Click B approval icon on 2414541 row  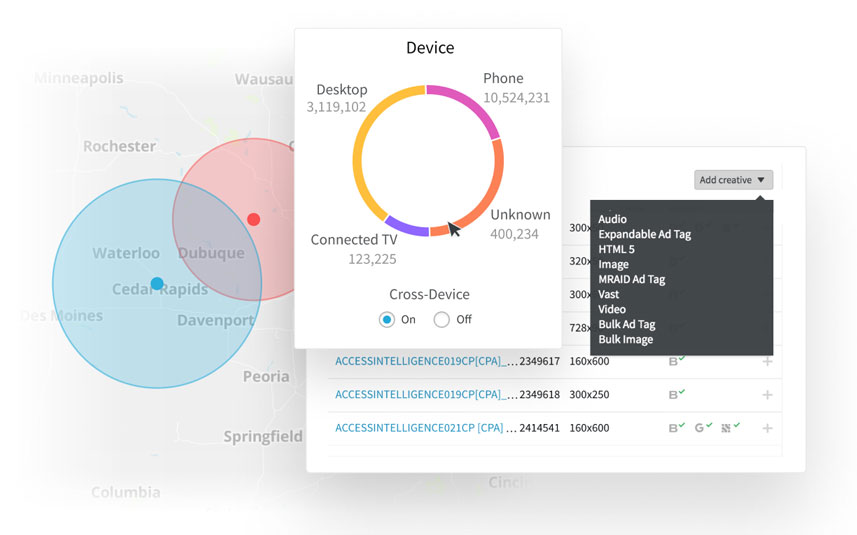tap(677, 427)
